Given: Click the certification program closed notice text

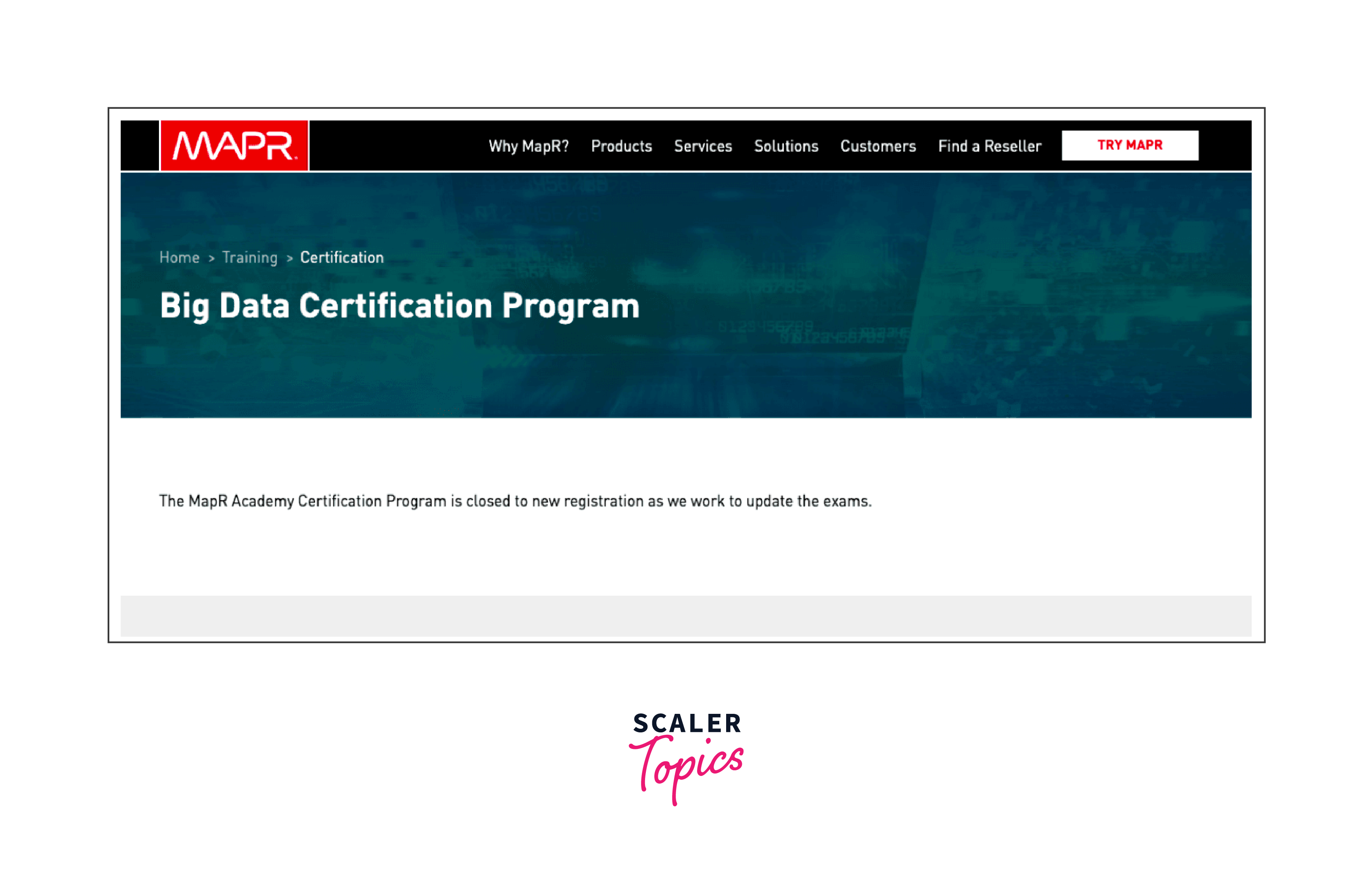Looking at the screenshot, I should [x=515, y=501].
